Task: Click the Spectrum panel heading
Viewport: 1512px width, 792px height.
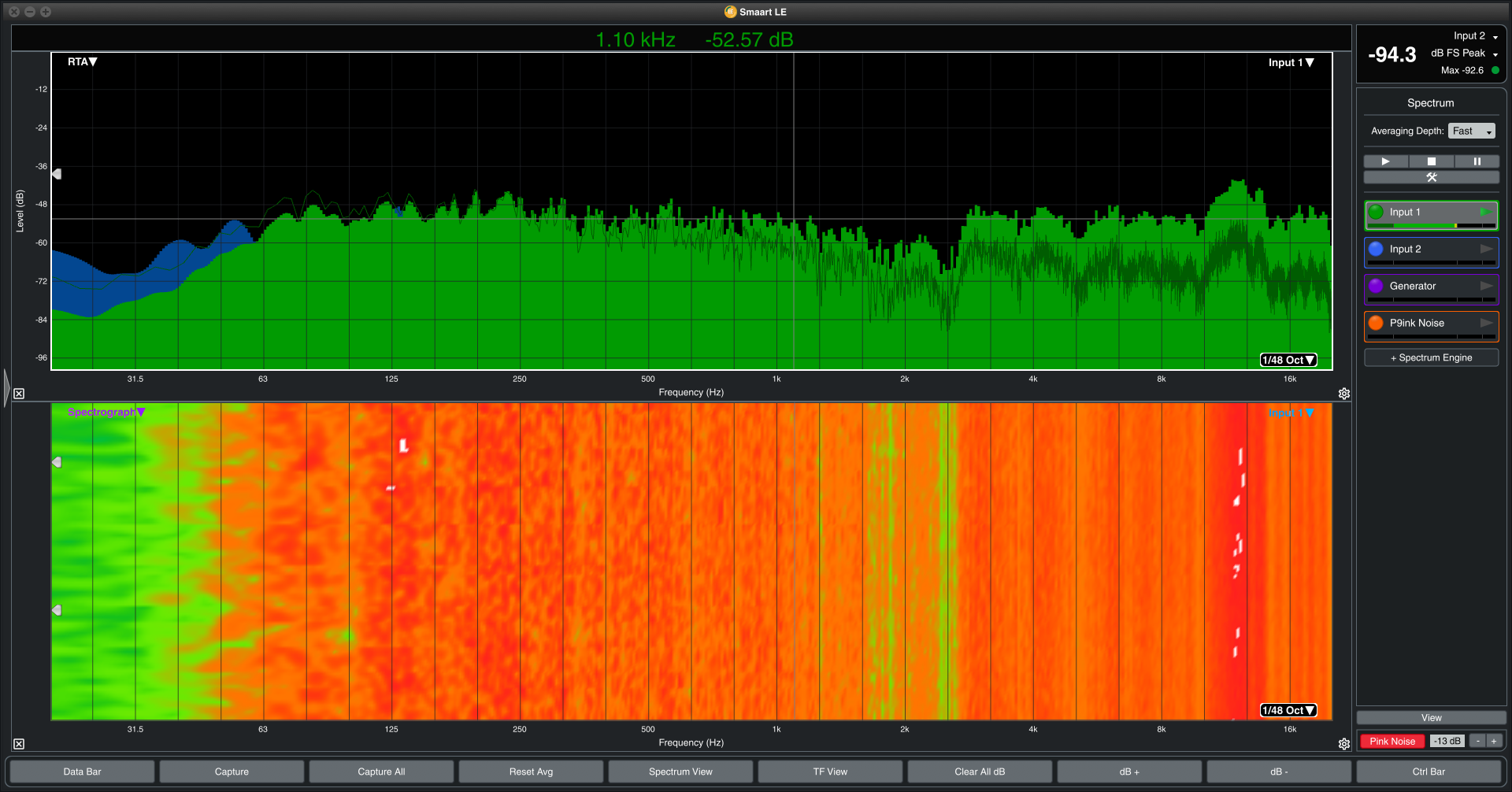Action: (x=1430, y=103)
